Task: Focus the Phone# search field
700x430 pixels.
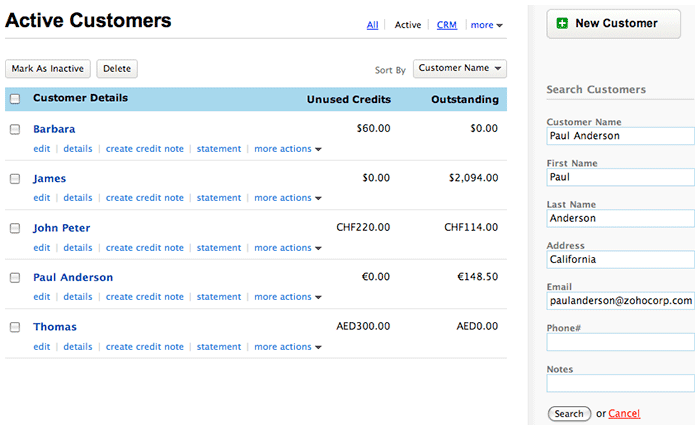Action: point(620,342)
